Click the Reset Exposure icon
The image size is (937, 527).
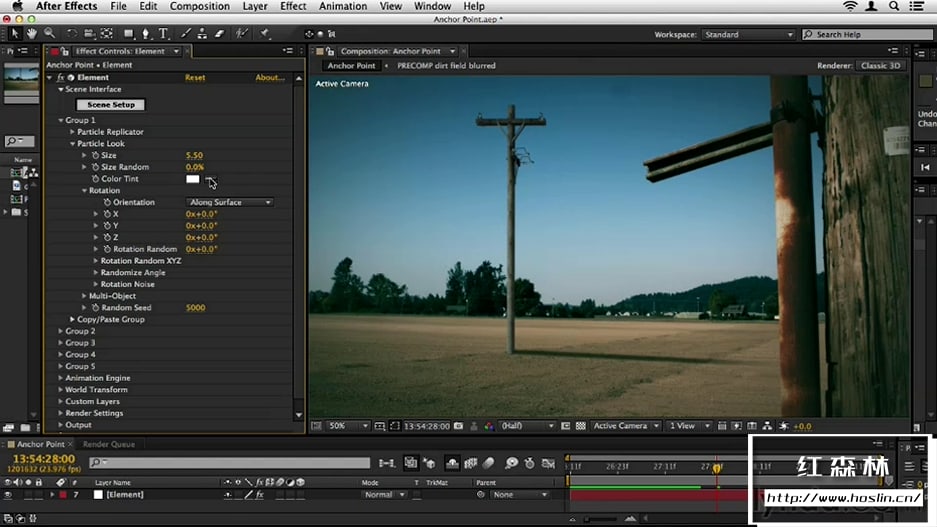783,426
